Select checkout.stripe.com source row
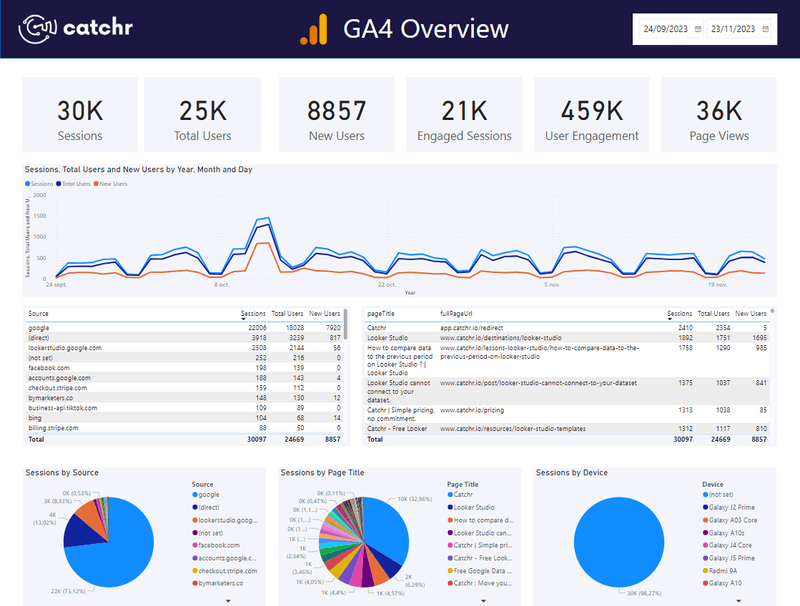This screenshot has height=606, width=800. pos(184,388)
